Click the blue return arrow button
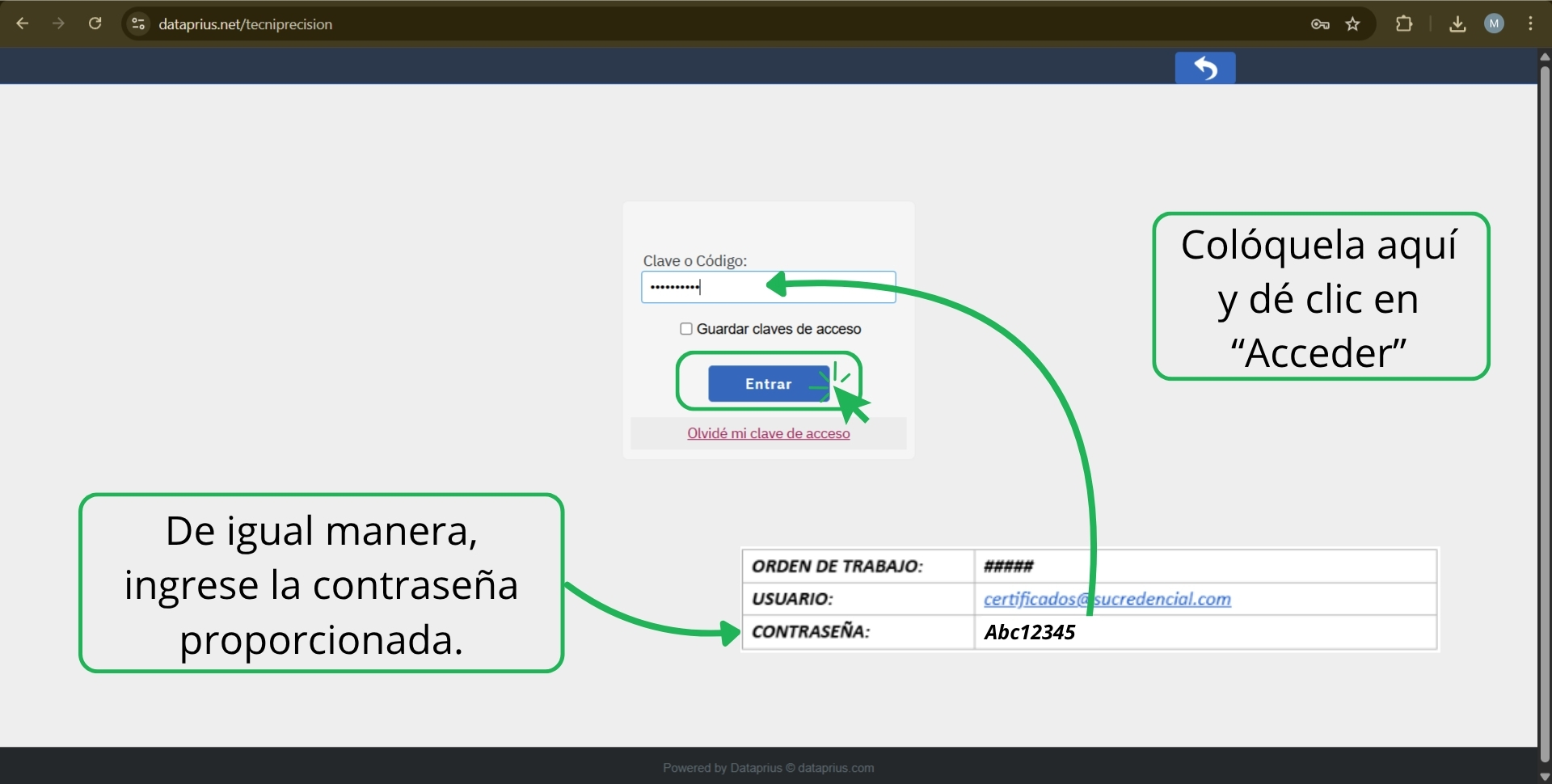Viewport: 1552px width, 784px height. coord(1204,68)
